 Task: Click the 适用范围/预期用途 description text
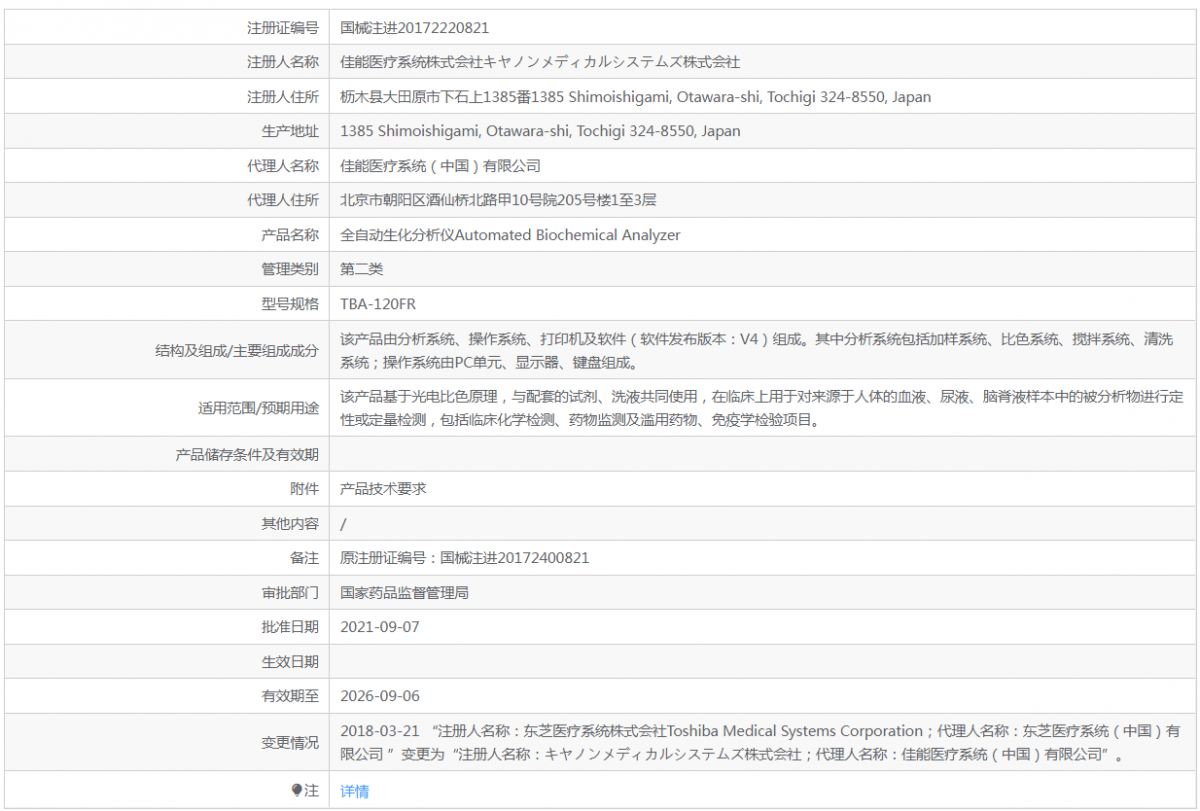click(762, 409)
